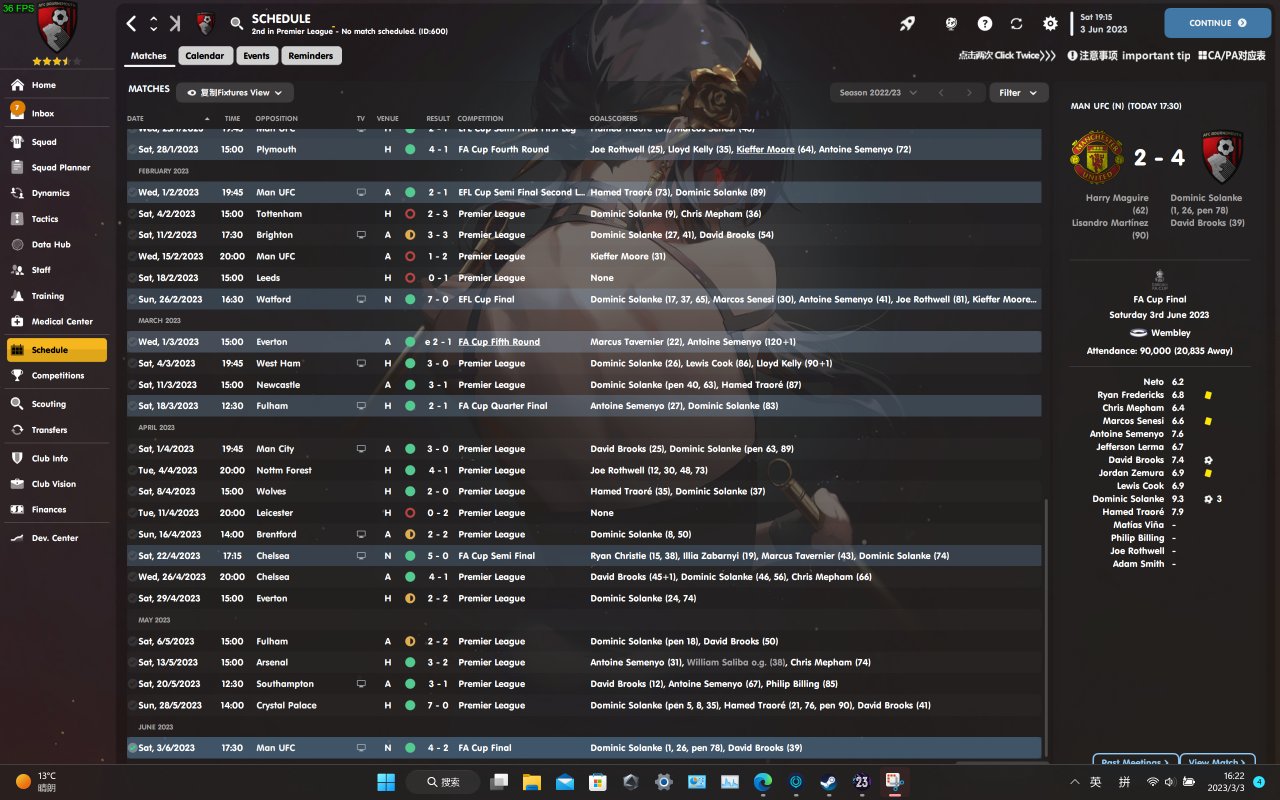The width and height of the screenshot is (1280, 800).
Task: Open the help question mark icon
Action: (985, 23)
